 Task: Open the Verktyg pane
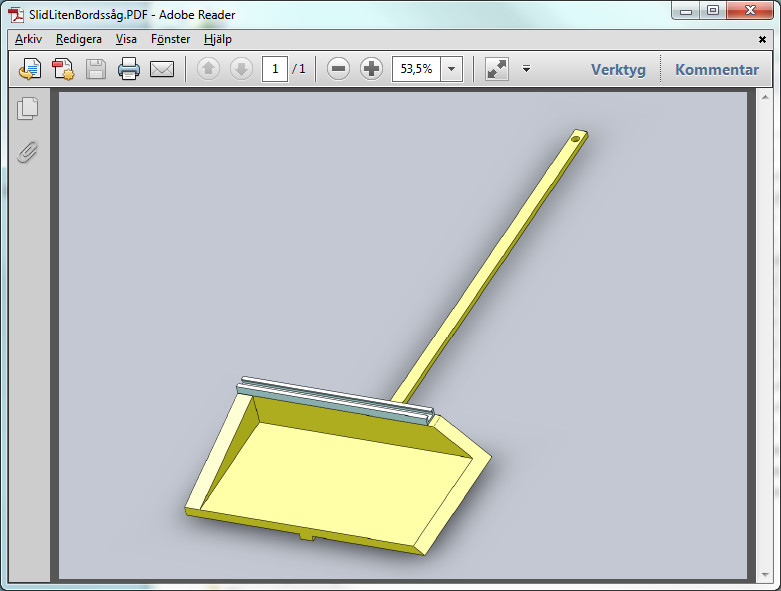(618, 69)
